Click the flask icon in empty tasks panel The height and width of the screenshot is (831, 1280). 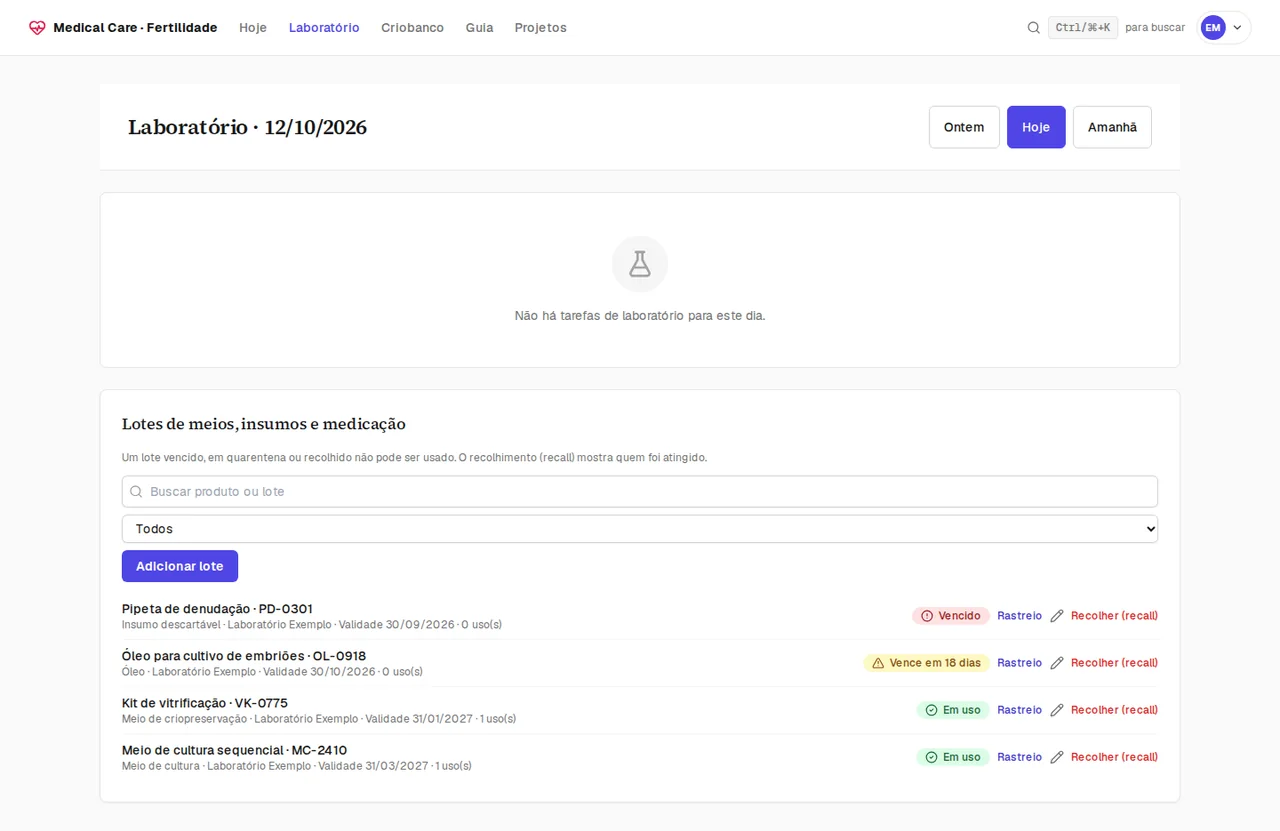(x=640, y=264)
